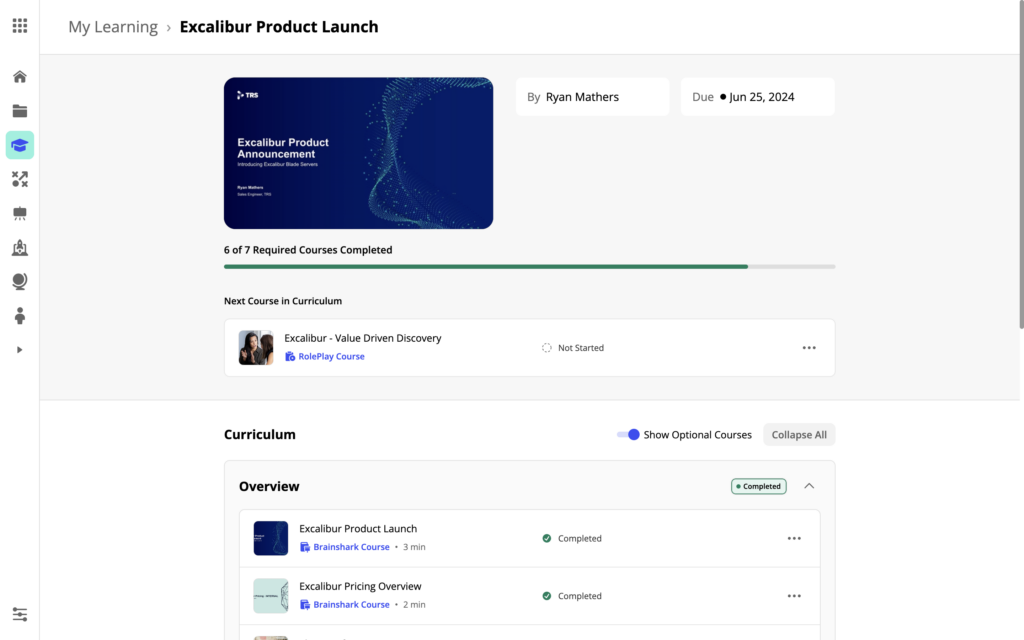
Task: Open the strategy playbook arrows icon
Action: [x=20, y=179]
